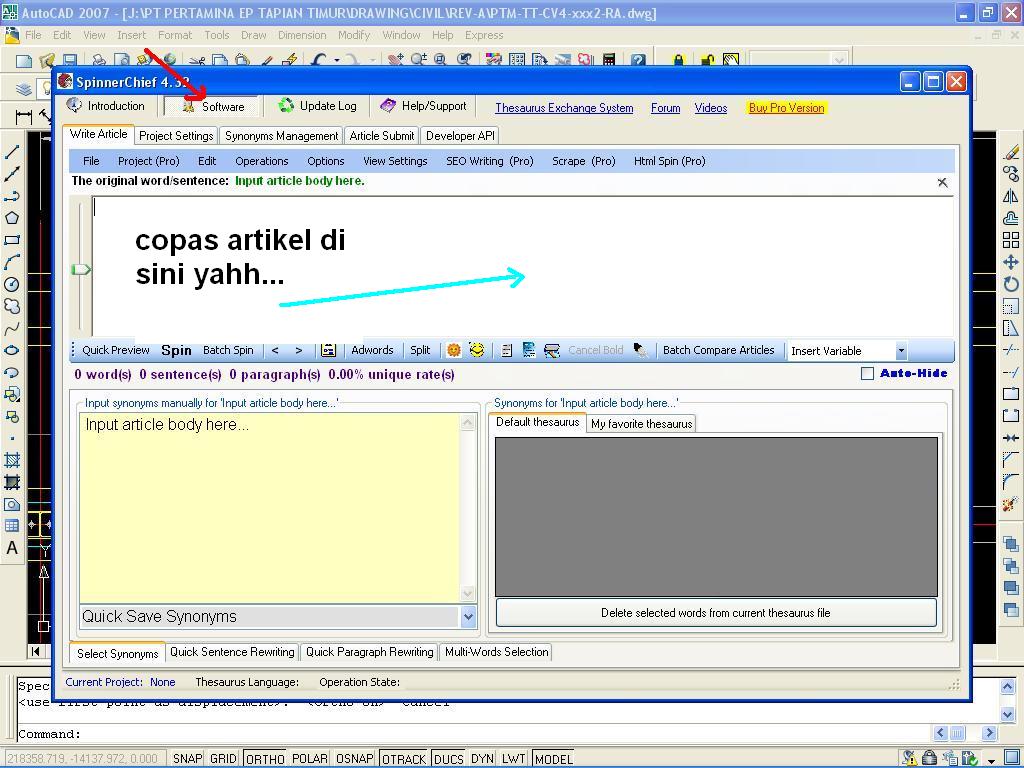
Task: Toggle GRID display in AutoCAD status bar
Action: 223,758
